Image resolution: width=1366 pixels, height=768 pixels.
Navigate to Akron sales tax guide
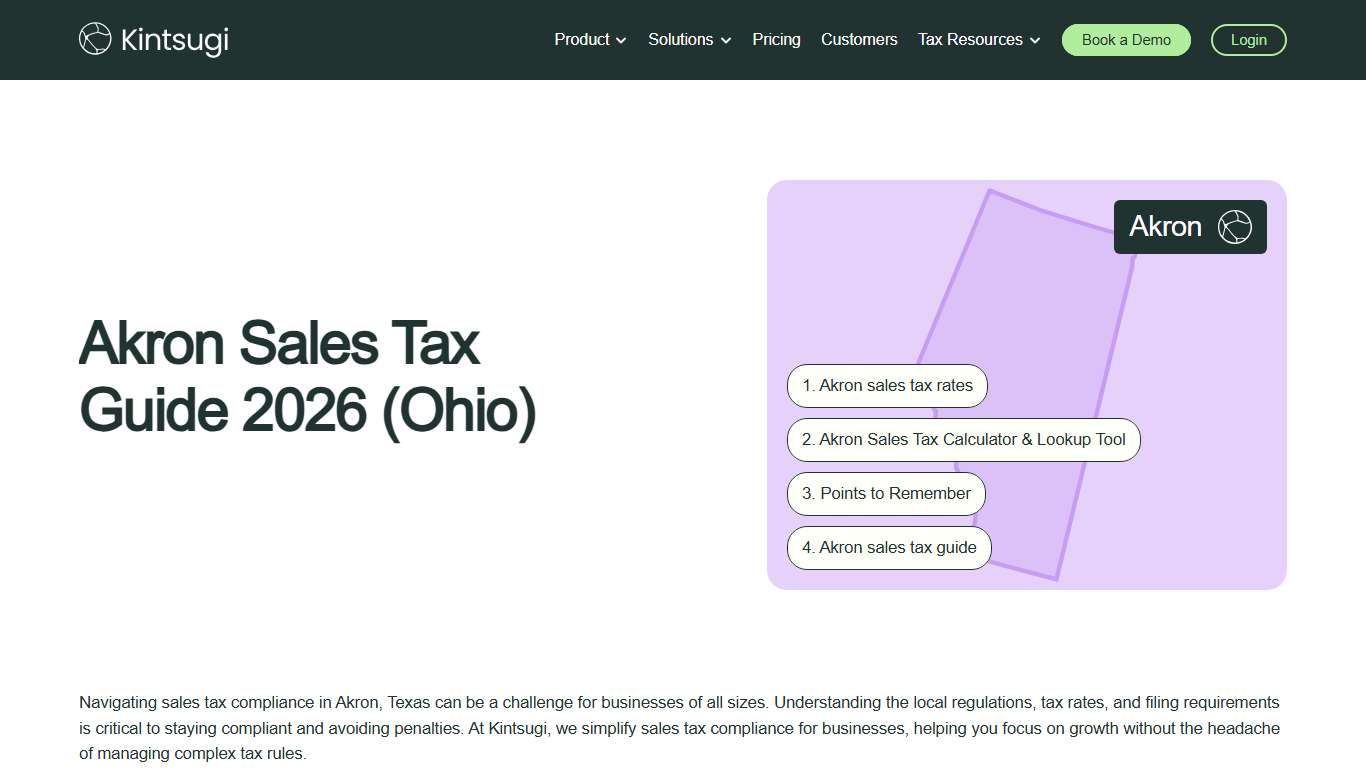888,547
